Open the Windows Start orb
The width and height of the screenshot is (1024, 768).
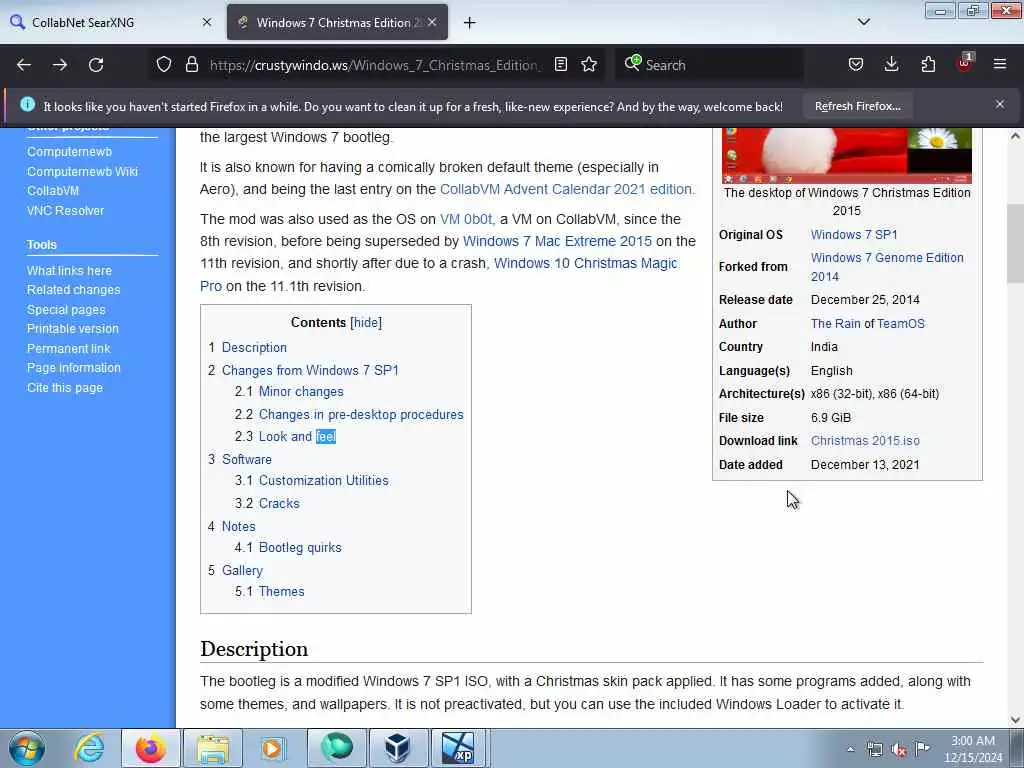coord(27,748)
